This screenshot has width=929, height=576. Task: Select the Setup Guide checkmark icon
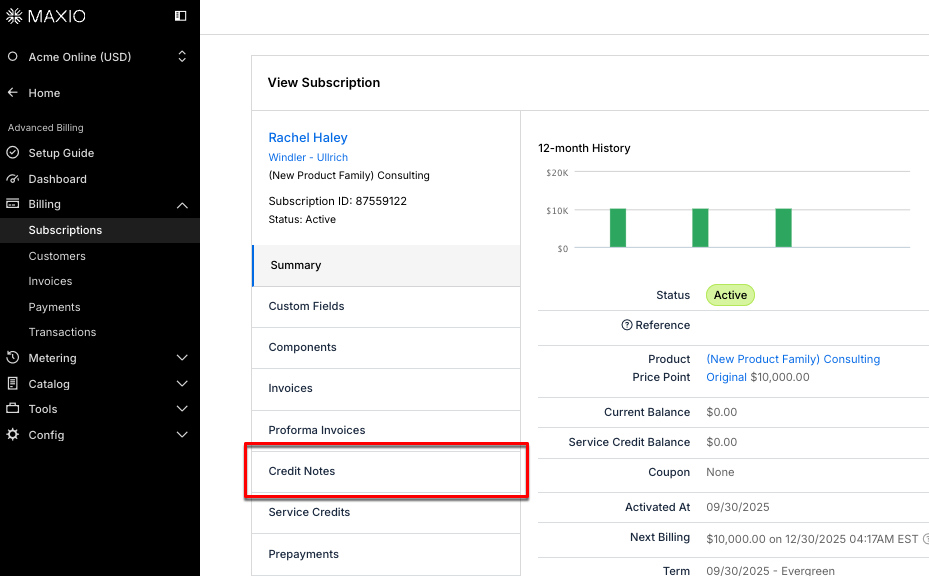(x=13, y=152)
